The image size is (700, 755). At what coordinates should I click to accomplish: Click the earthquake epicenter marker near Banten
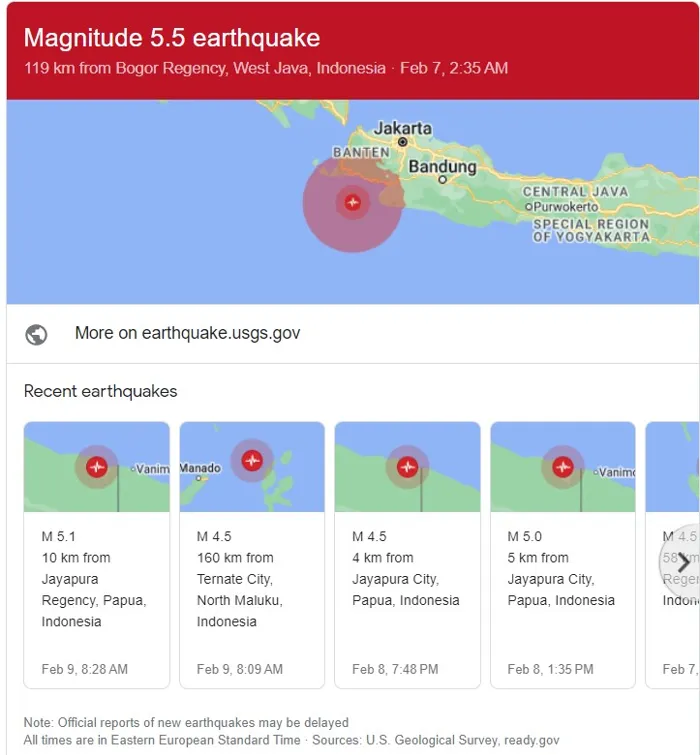352,202
